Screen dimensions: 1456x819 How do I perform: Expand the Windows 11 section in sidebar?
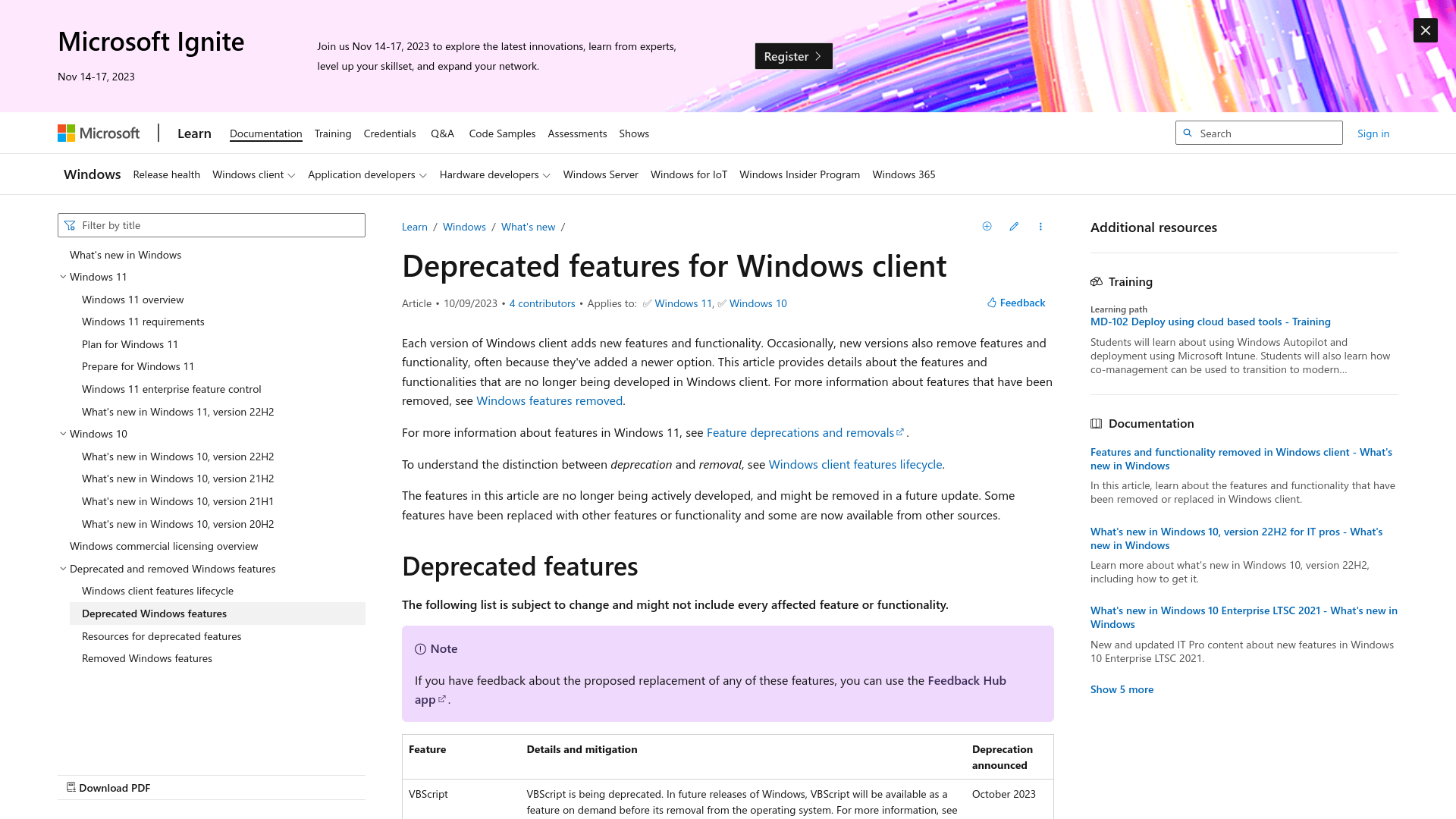(x=63, y=277)
